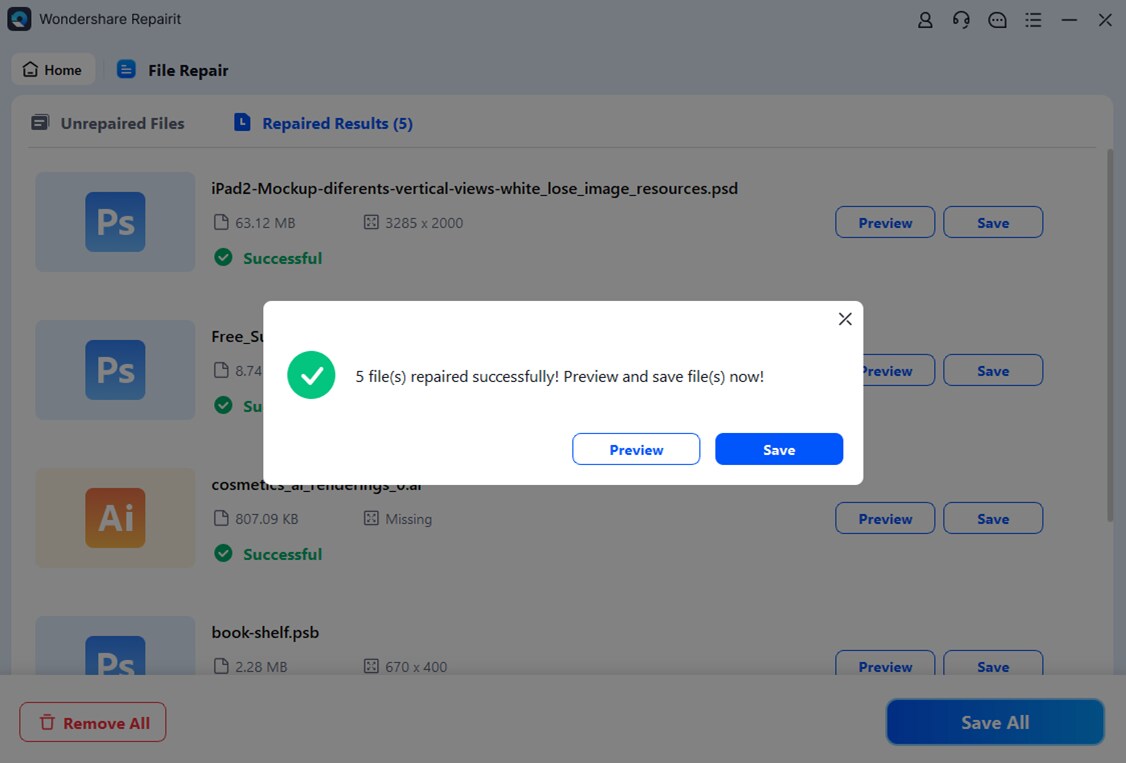Open the feedback chat bubble icon
Screen dimensions: 1126x763
pos(997,20)
